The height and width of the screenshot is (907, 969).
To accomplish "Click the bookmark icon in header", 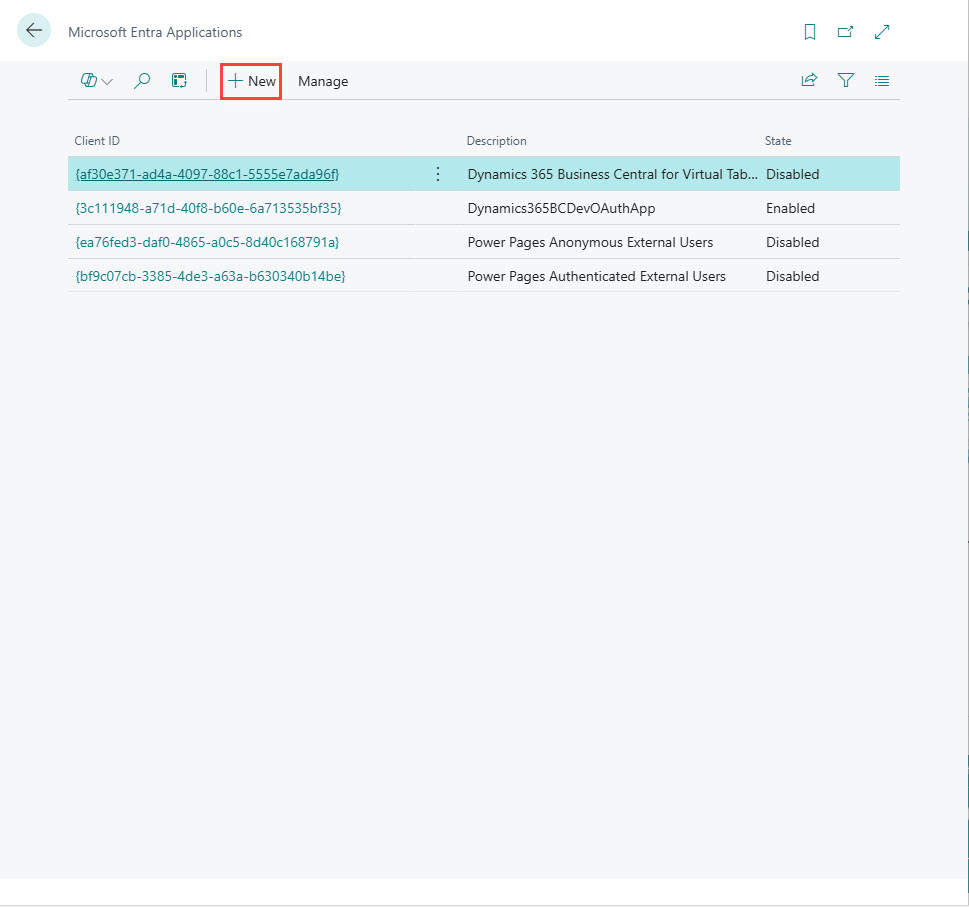I will pyautogui.click(x=810, y=32).
